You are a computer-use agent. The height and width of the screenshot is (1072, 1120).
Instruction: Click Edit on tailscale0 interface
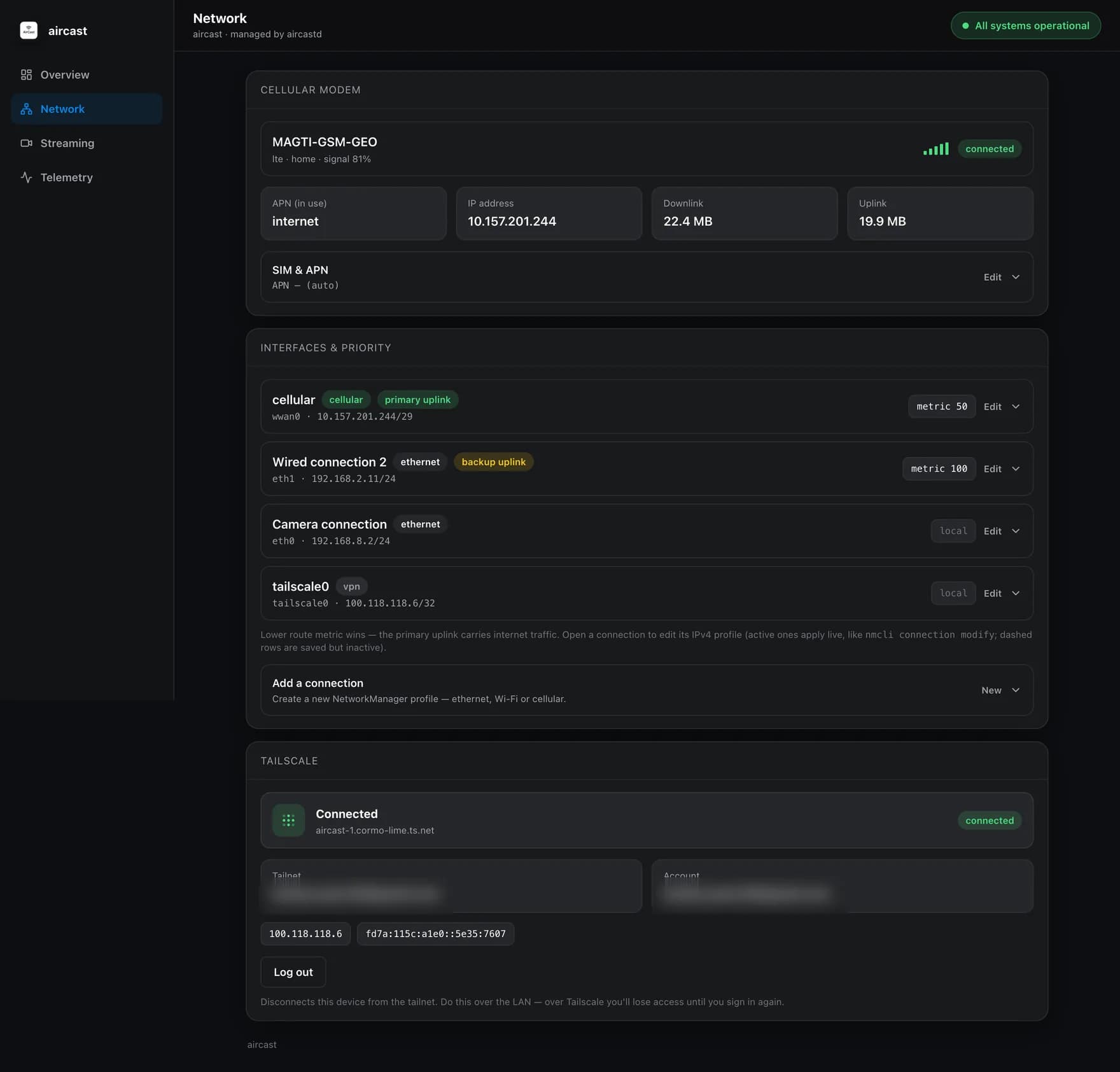pyautogui.click(x=992, y=593)
